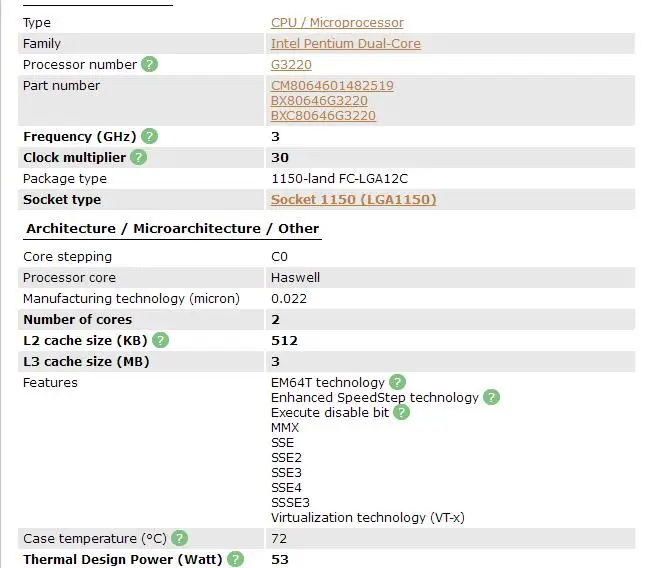Click the Number of cores label

click(x=78, y=320)
